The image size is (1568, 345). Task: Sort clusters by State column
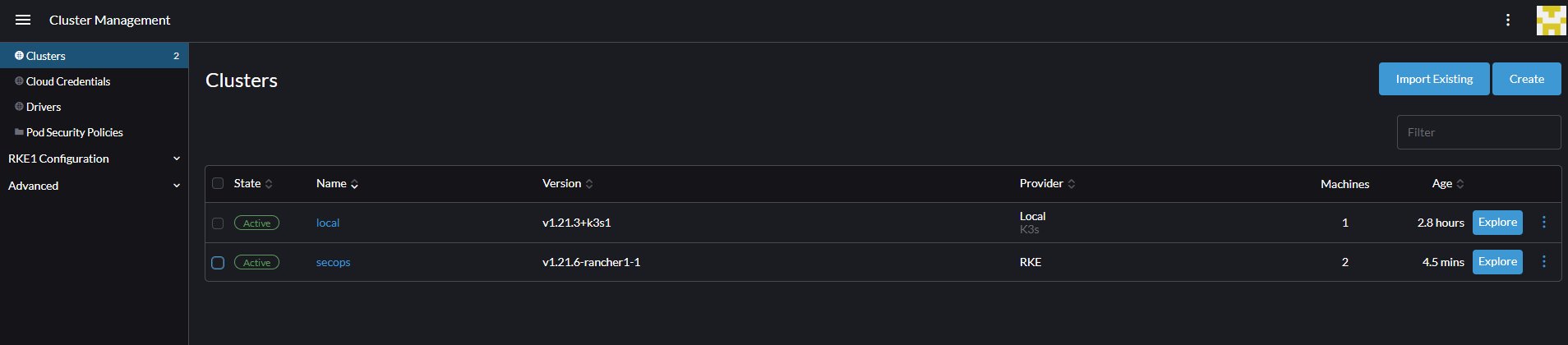(x=253, y=183)
